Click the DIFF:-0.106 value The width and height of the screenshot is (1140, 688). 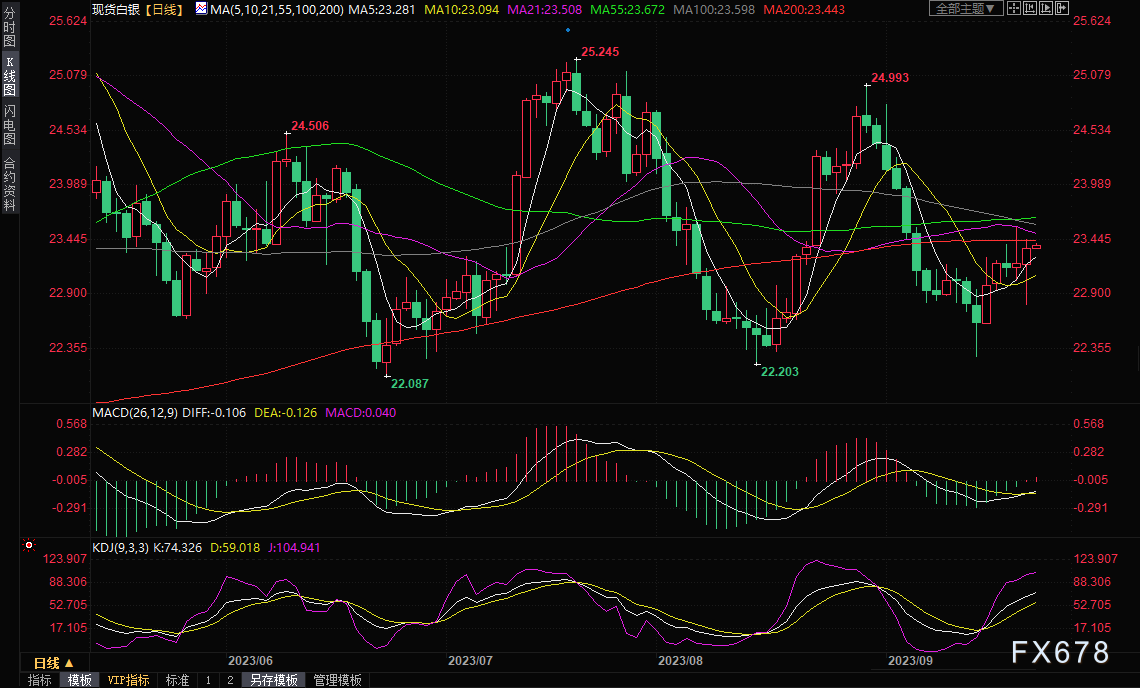coord(214,412)
